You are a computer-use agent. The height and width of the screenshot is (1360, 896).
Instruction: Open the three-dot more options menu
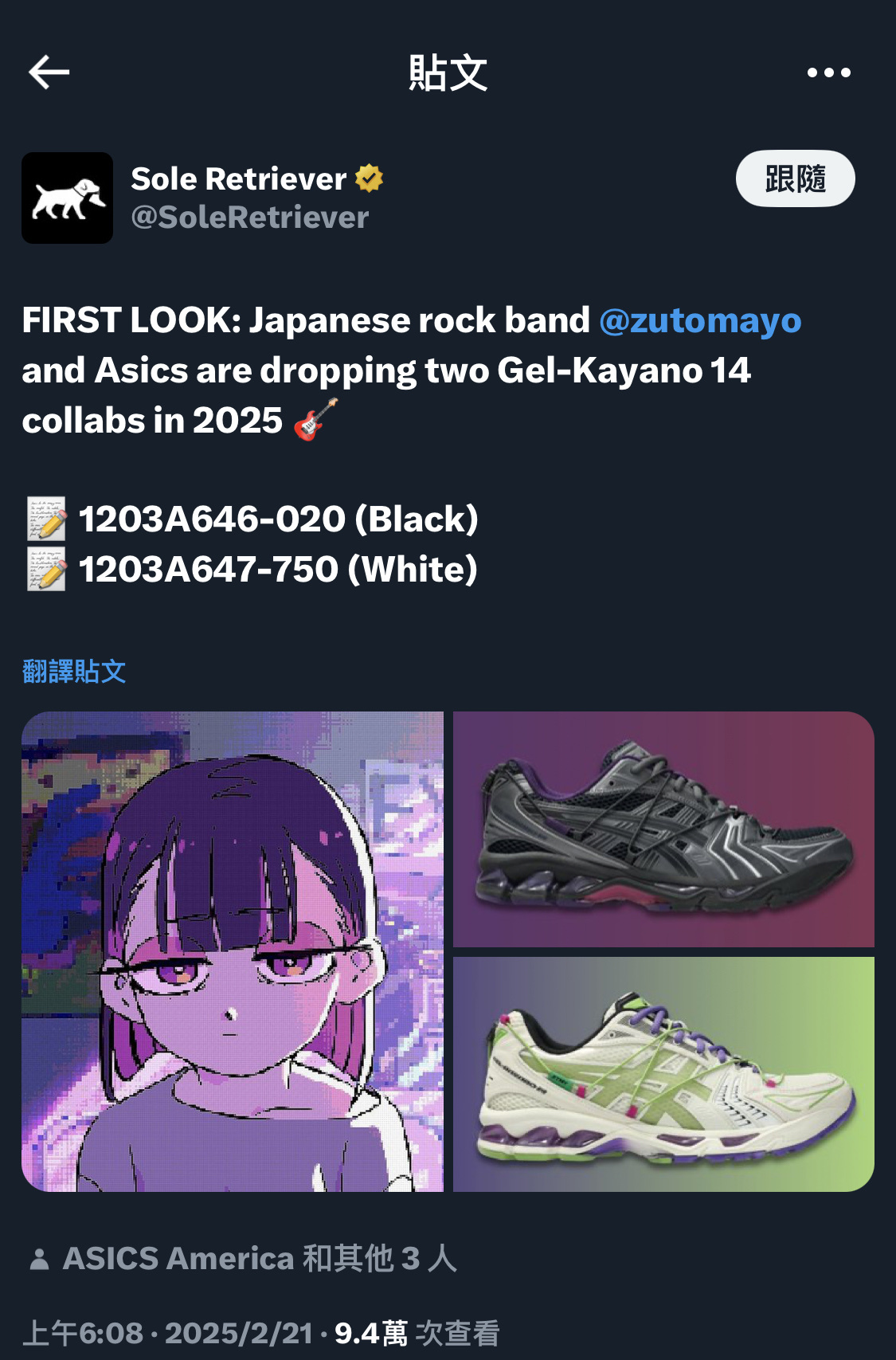click(x=828, y=73)
